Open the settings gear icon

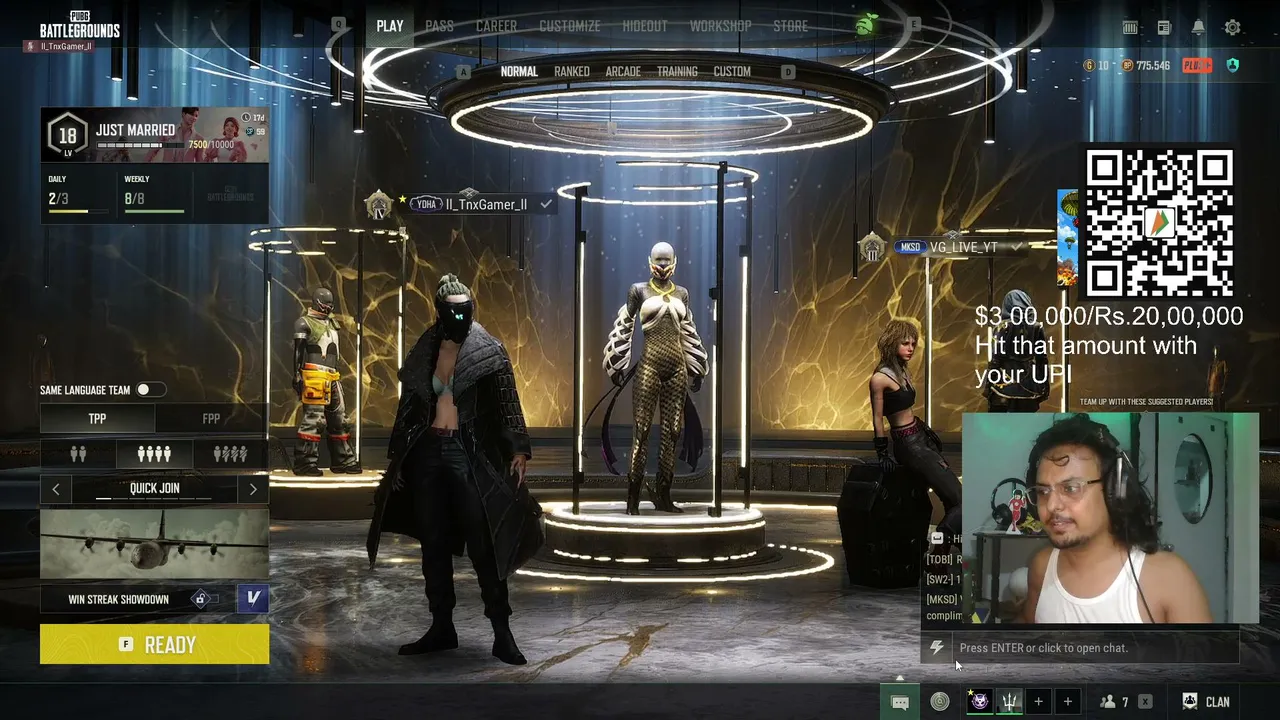(x=1232, y=28)
